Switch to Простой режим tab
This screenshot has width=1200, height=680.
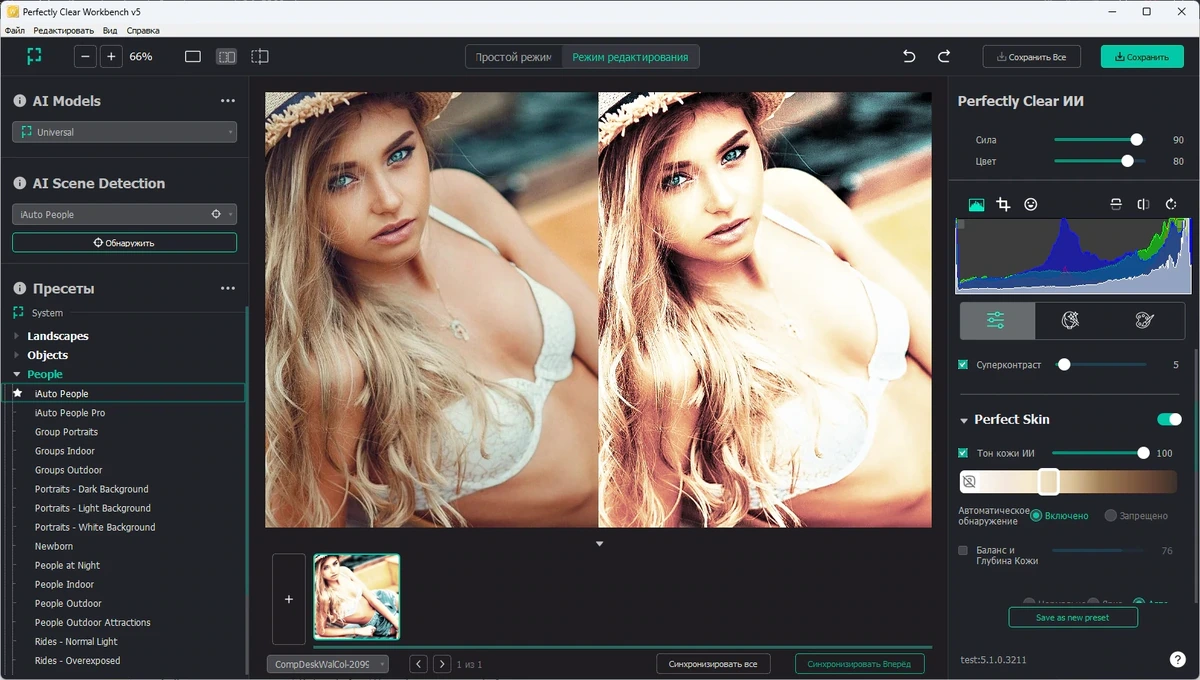pyautogui.click(x=513, y=57)
